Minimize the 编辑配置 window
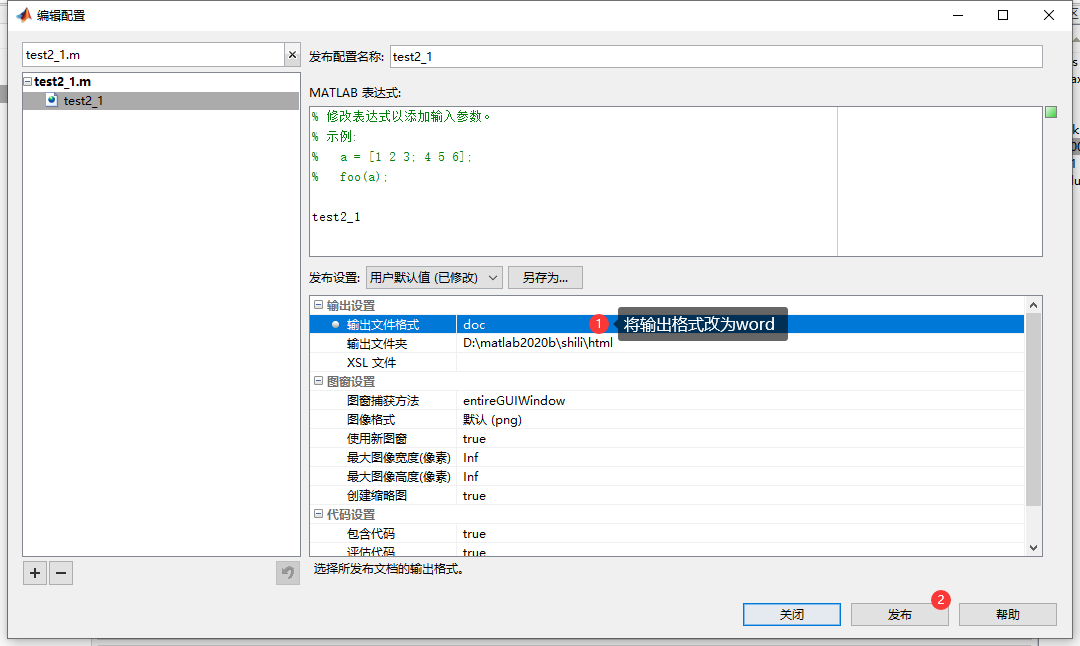The height and width of the screenshot is (646, 1080). coord(957,15)
